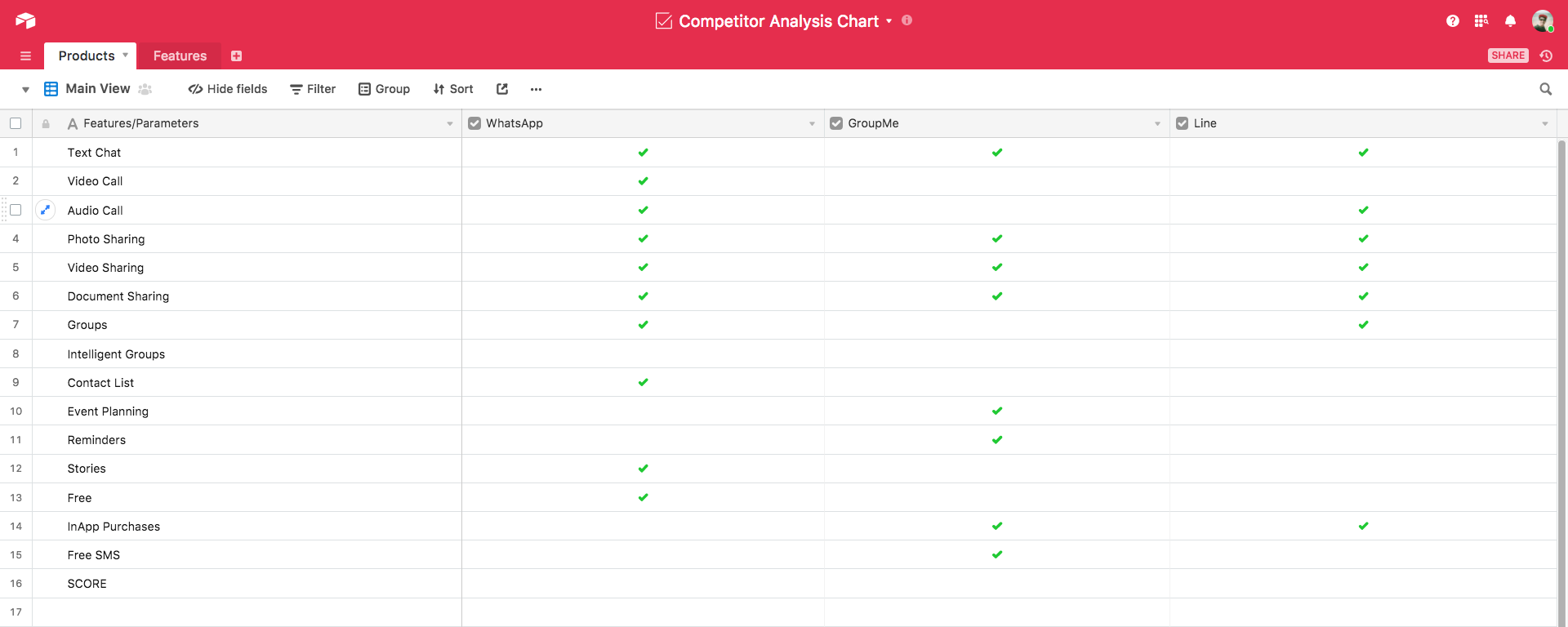This screenshot has width=1568, height=627.
Task: Click the share view export icon
Action: click(502, 89)
